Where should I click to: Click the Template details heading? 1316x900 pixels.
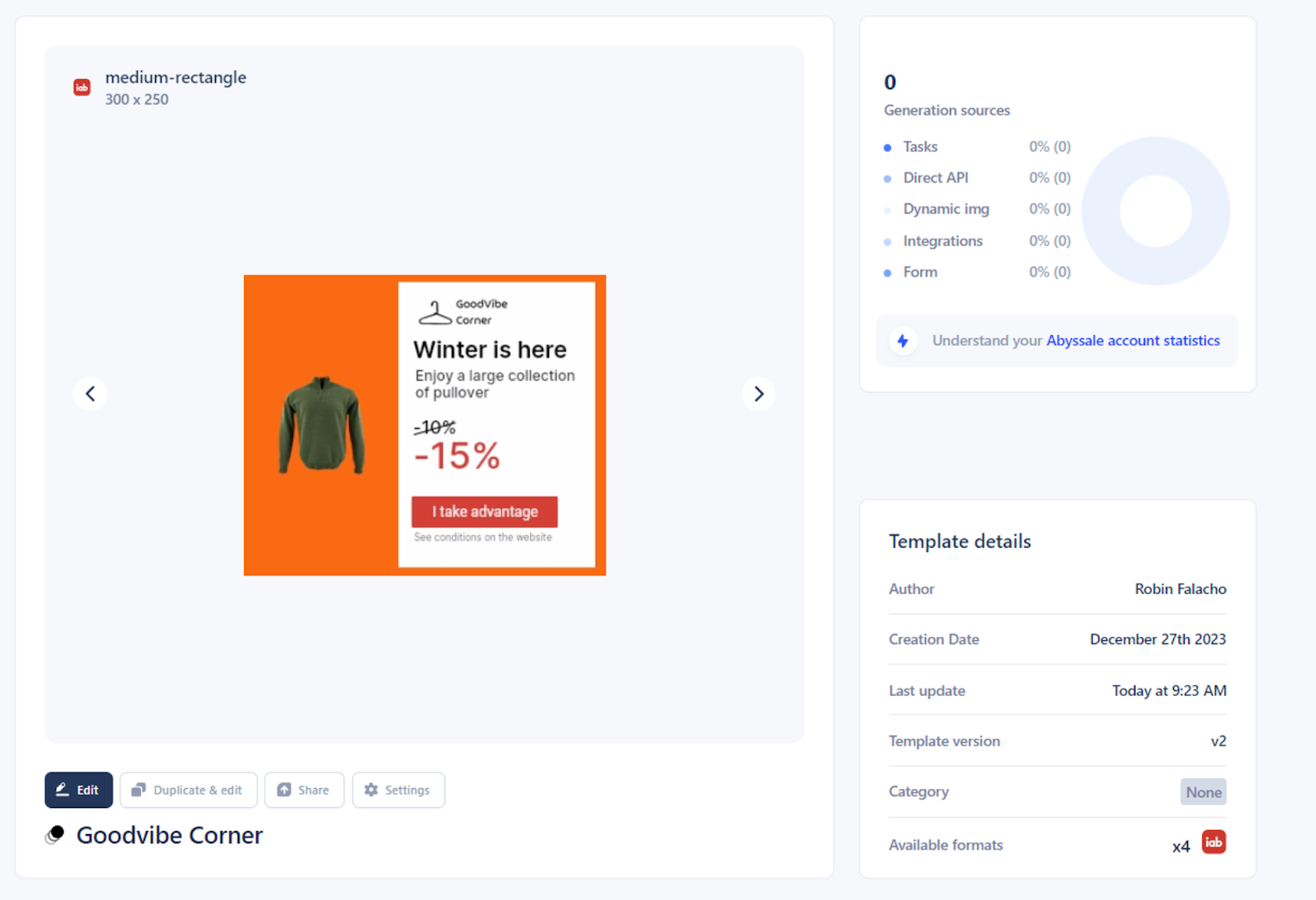[x=960, y=541]
